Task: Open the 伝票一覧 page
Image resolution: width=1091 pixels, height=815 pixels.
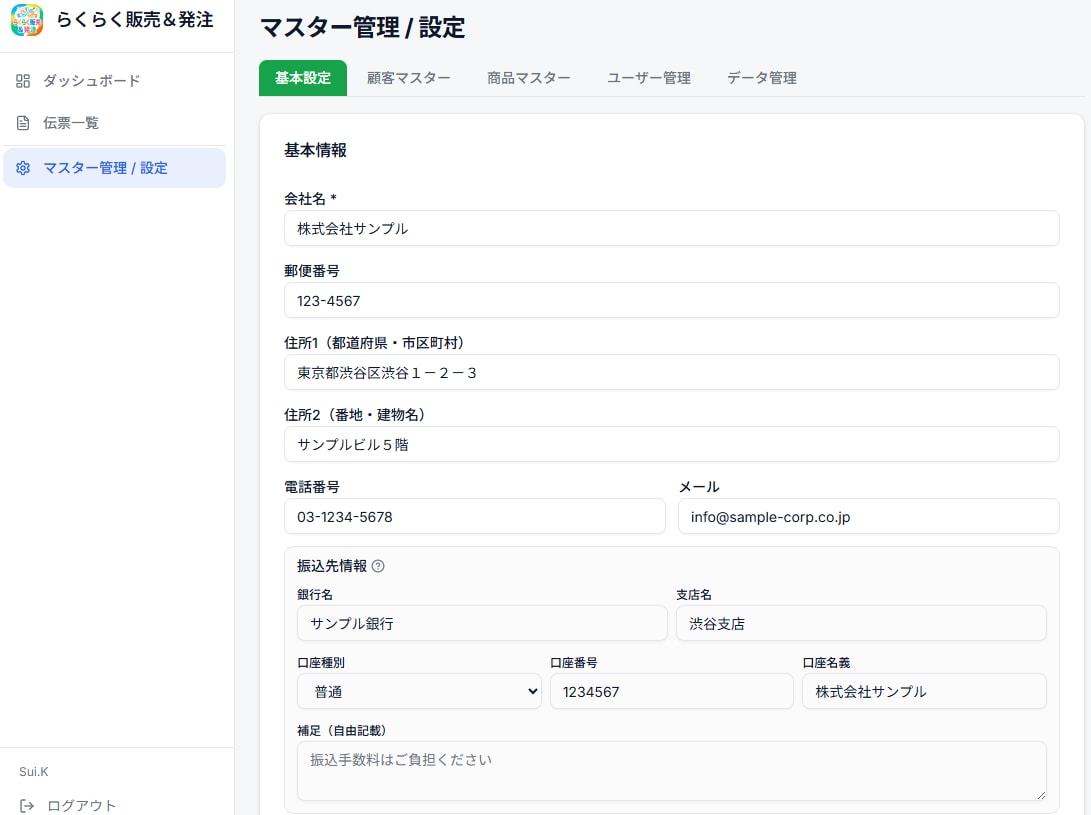Action: [114, 123]
